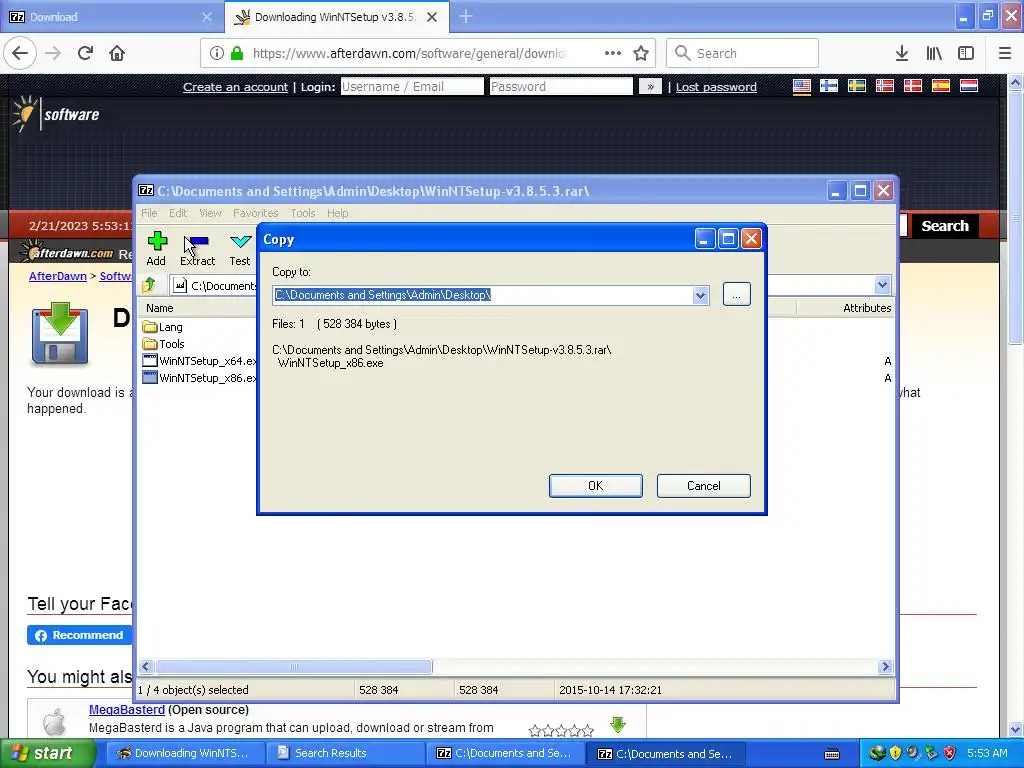Click the Create an account link

[235, 87]
